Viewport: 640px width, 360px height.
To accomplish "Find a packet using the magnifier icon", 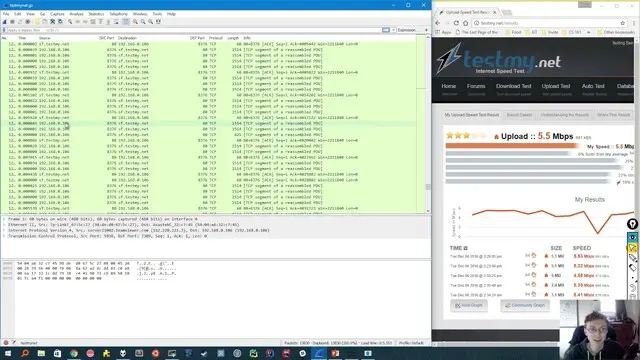I will coord(70,22).
